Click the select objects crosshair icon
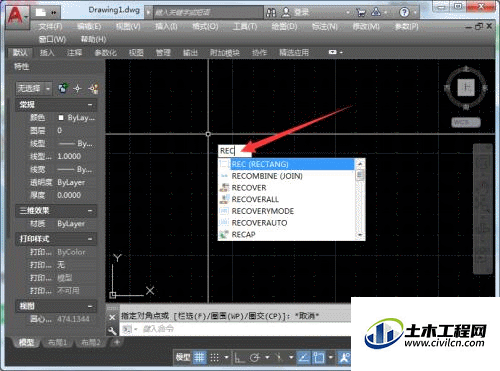Screen dimensions: 500x371 point(77,88)
